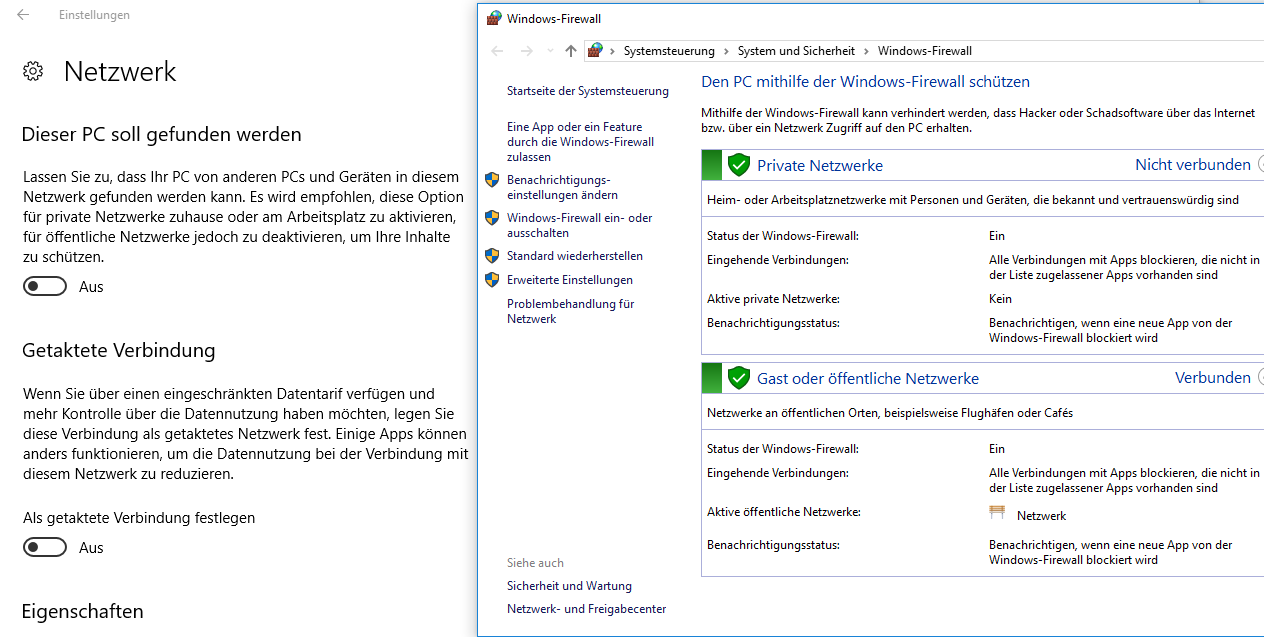
Task: Click shield icon beside Erweiterte Einstellungen
Action: (492, 280)
